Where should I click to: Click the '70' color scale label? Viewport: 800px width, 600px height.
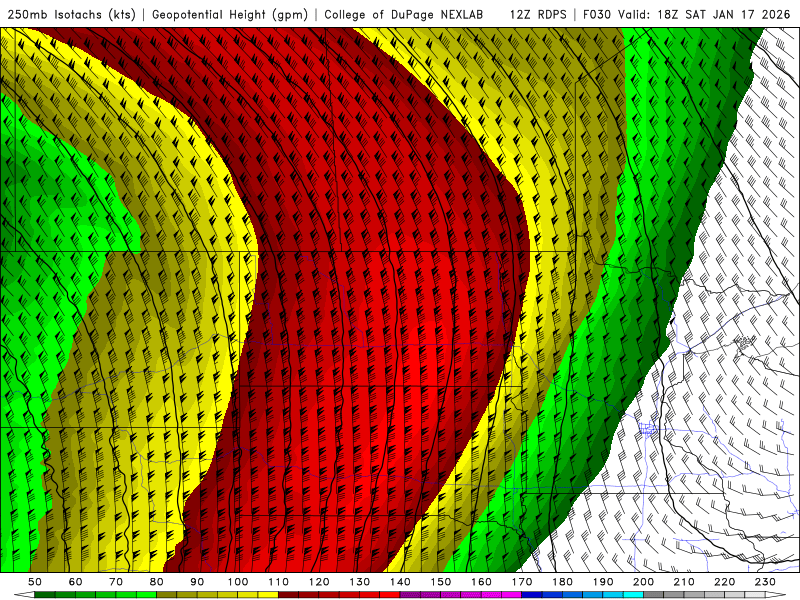tap(116, 582)
